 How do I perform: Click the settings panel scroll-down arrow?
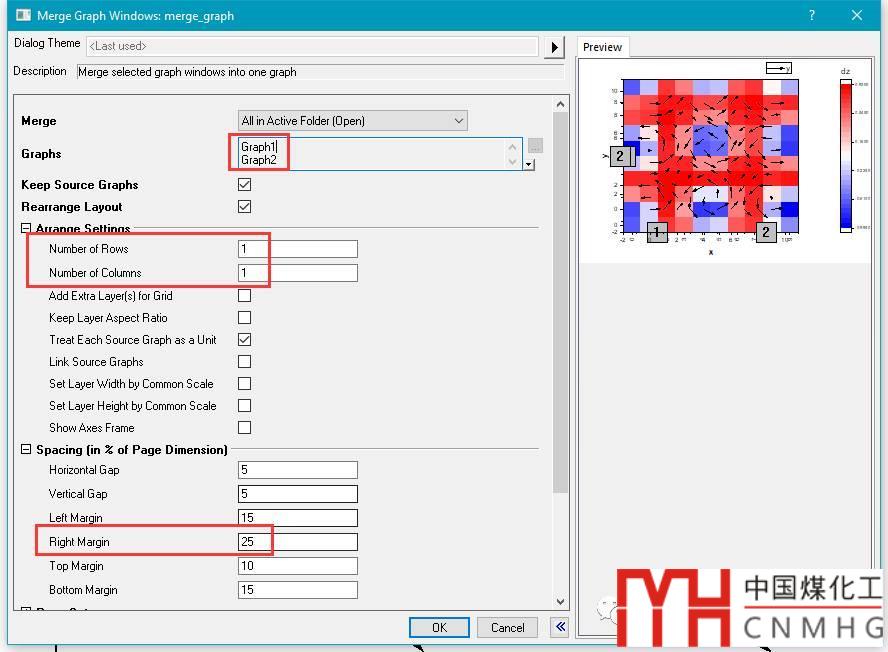(561, 601)
